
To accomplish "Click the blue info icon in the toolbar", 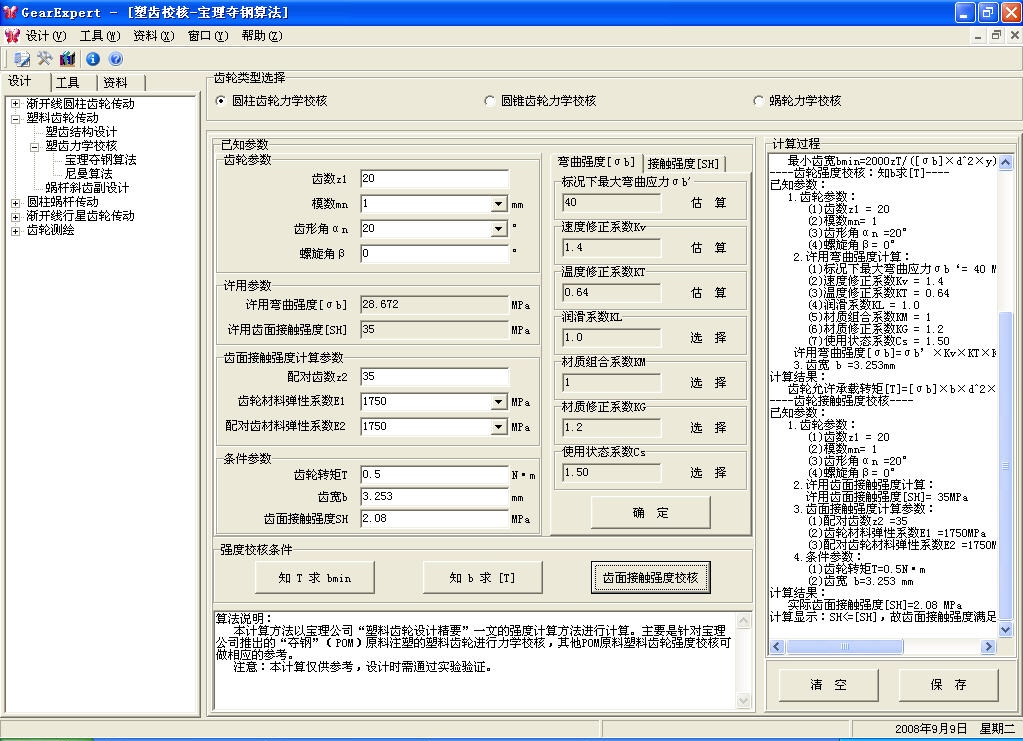I will pos(93,59).
